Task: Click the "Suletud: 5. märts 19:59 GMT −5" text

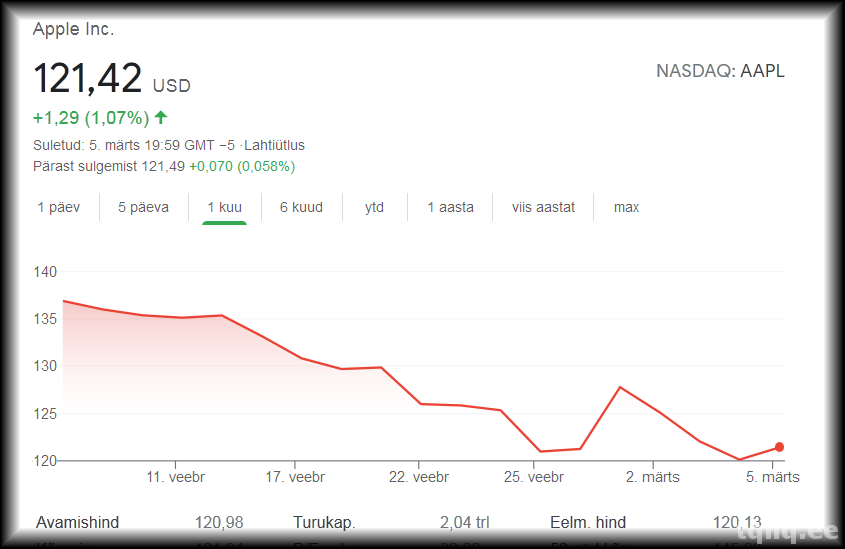Action: [x=134, y=145]
